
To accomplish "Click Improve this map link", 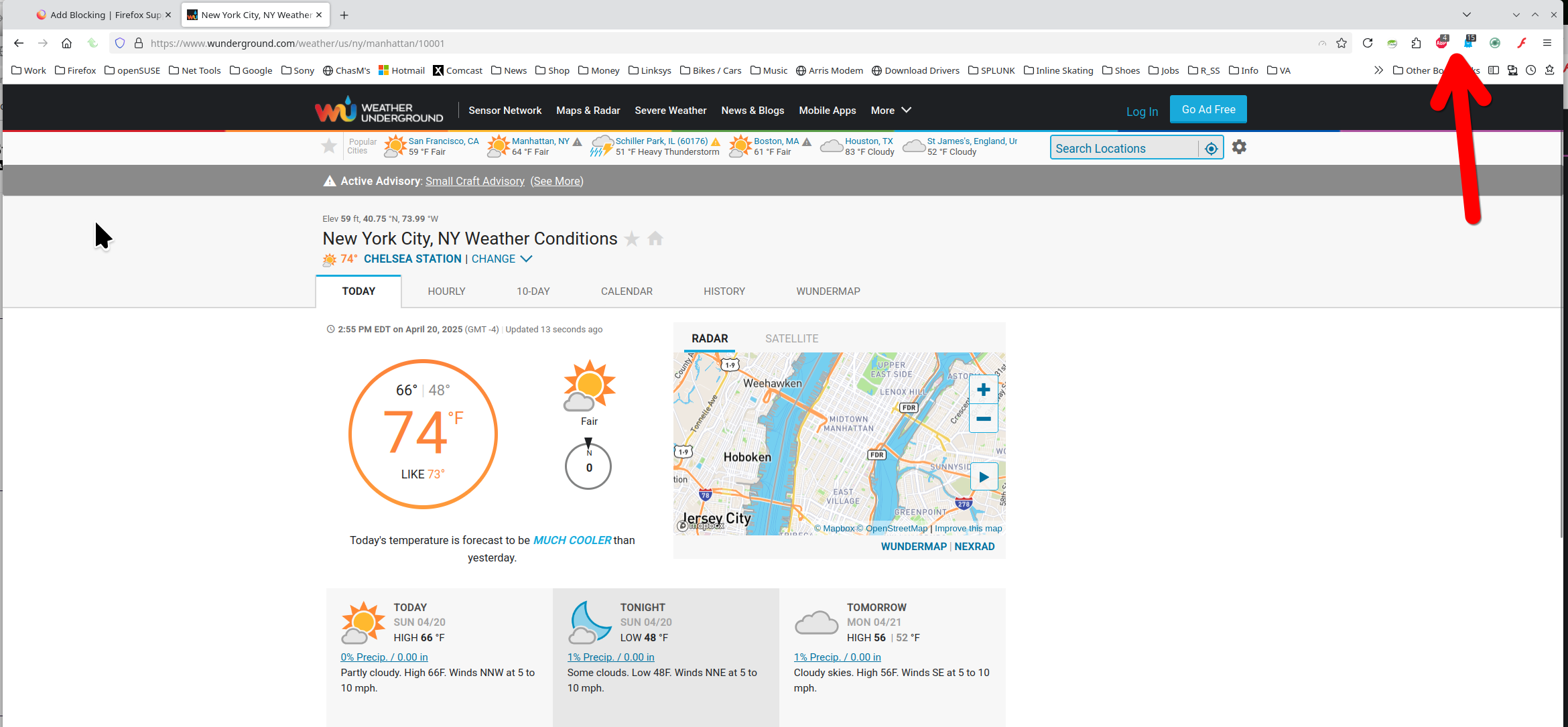I will [968, 528].
